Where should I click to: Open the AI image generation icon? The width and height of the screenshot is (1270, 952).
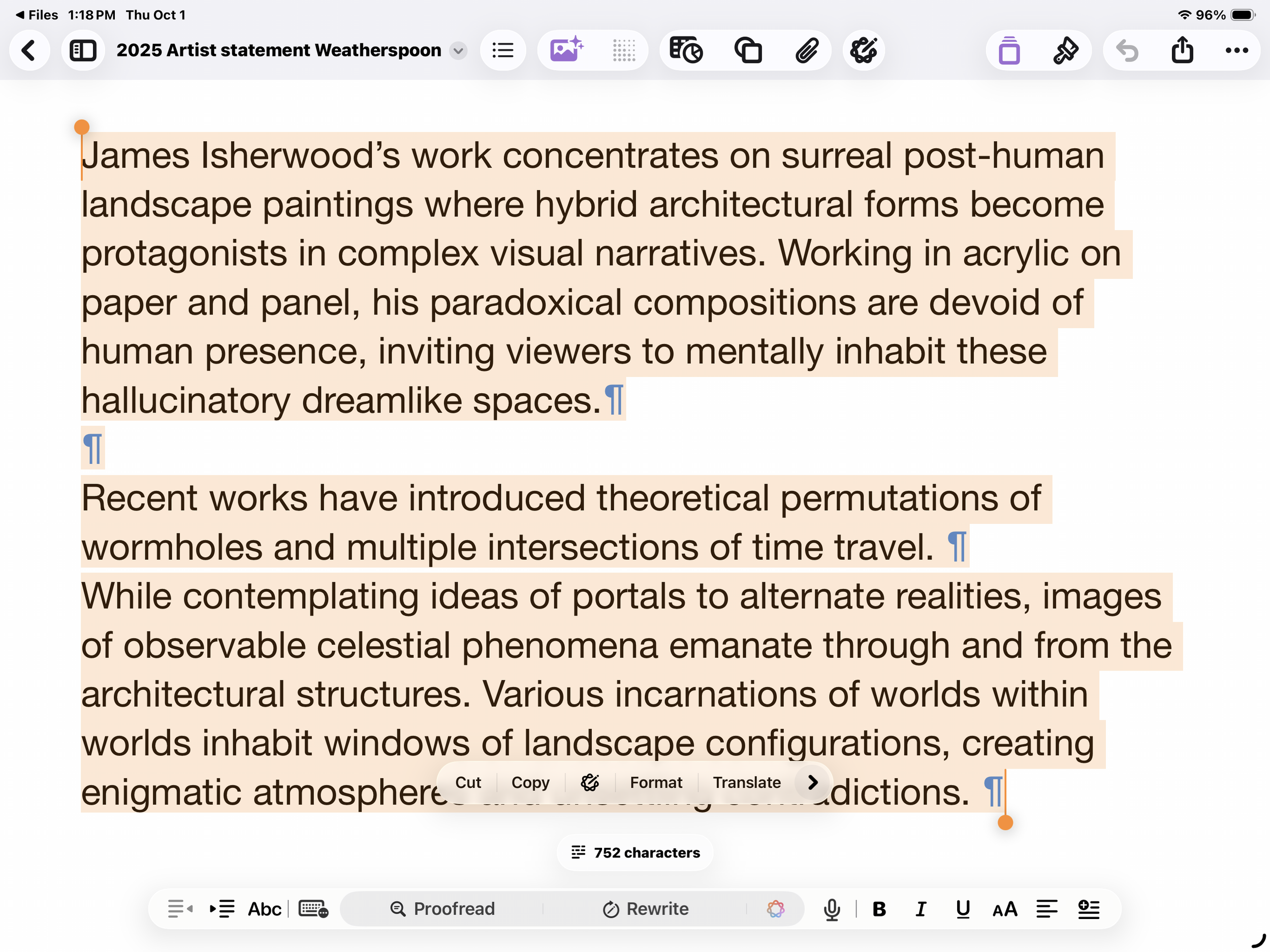click(x=566, y=50)
